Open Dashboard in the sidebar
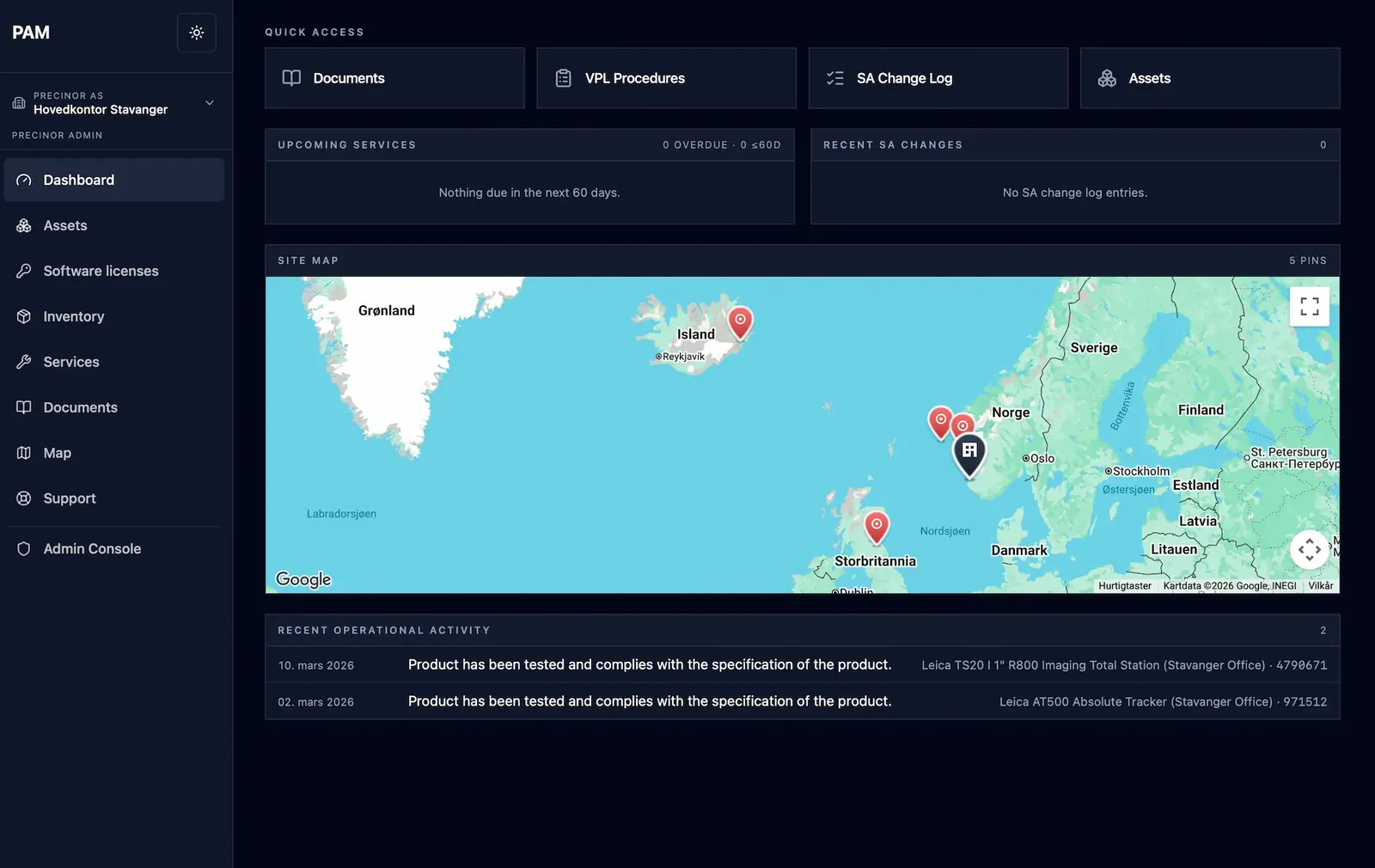 pos(114,180)
